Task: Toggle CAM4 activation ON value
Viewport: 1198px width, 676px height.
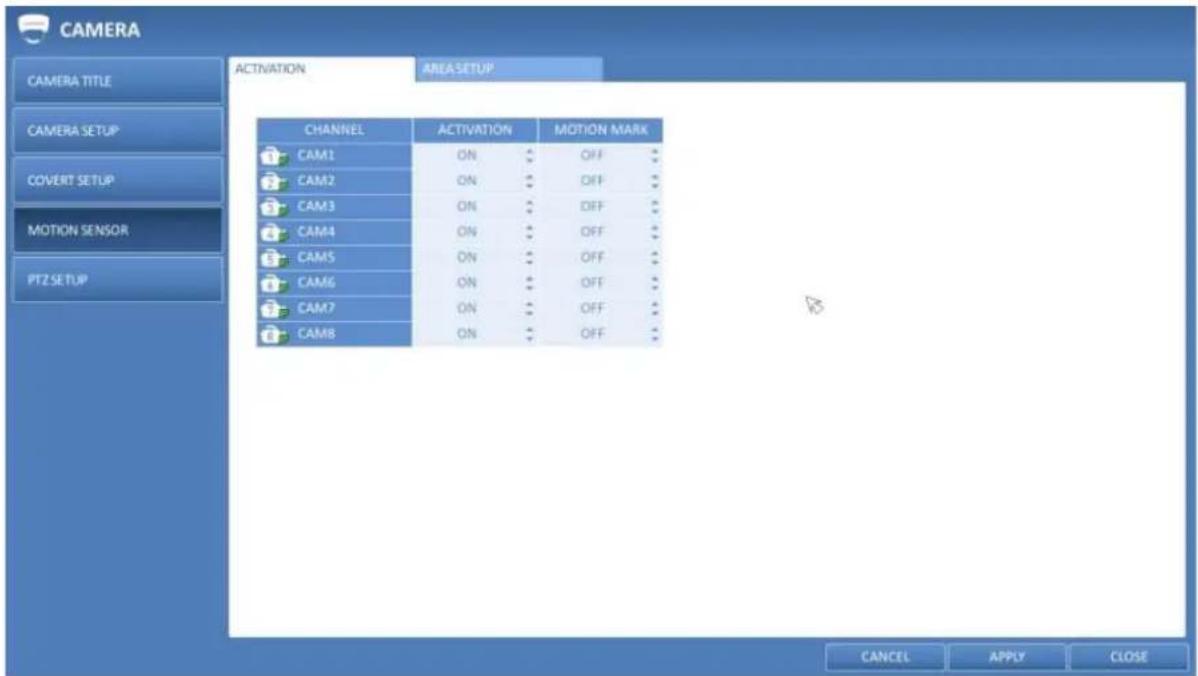Action: click(467, 232)
